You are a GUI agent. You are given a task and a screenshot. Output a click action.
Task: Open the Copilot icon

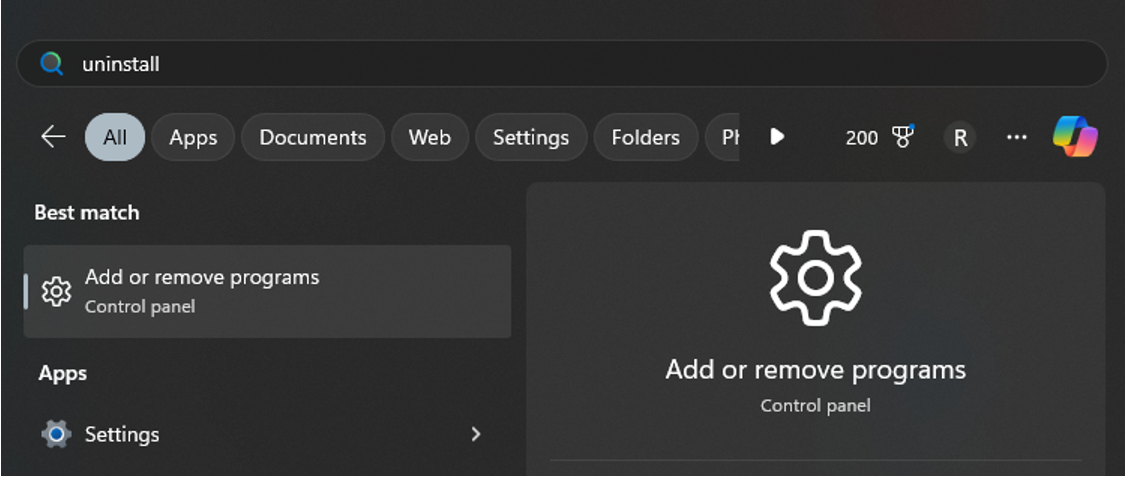click(1075, 137)
